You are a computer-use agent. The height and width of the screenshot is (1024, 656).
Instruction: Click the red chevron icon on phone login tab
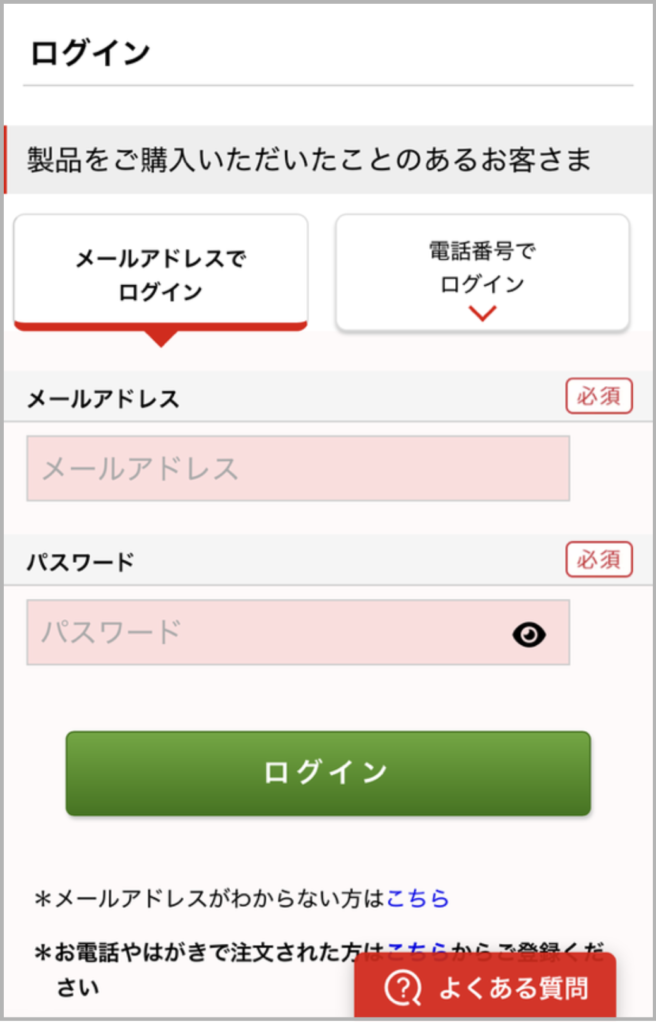point(482,312)
